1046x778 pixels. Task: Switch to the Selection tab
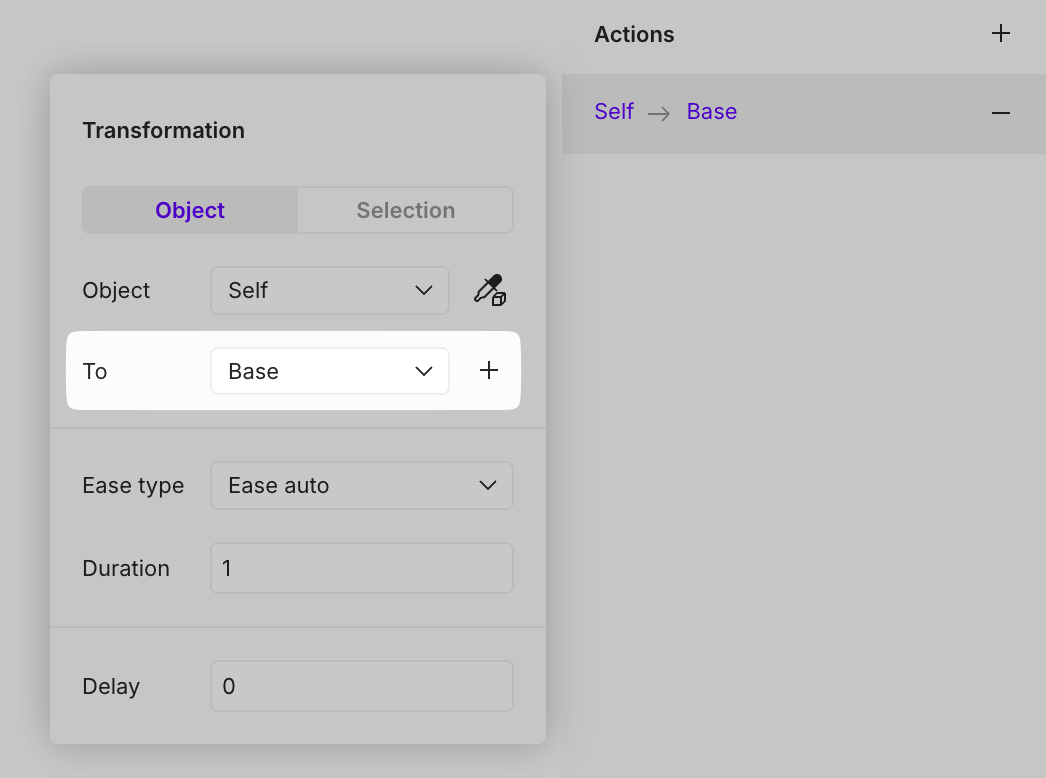[405, 210]
